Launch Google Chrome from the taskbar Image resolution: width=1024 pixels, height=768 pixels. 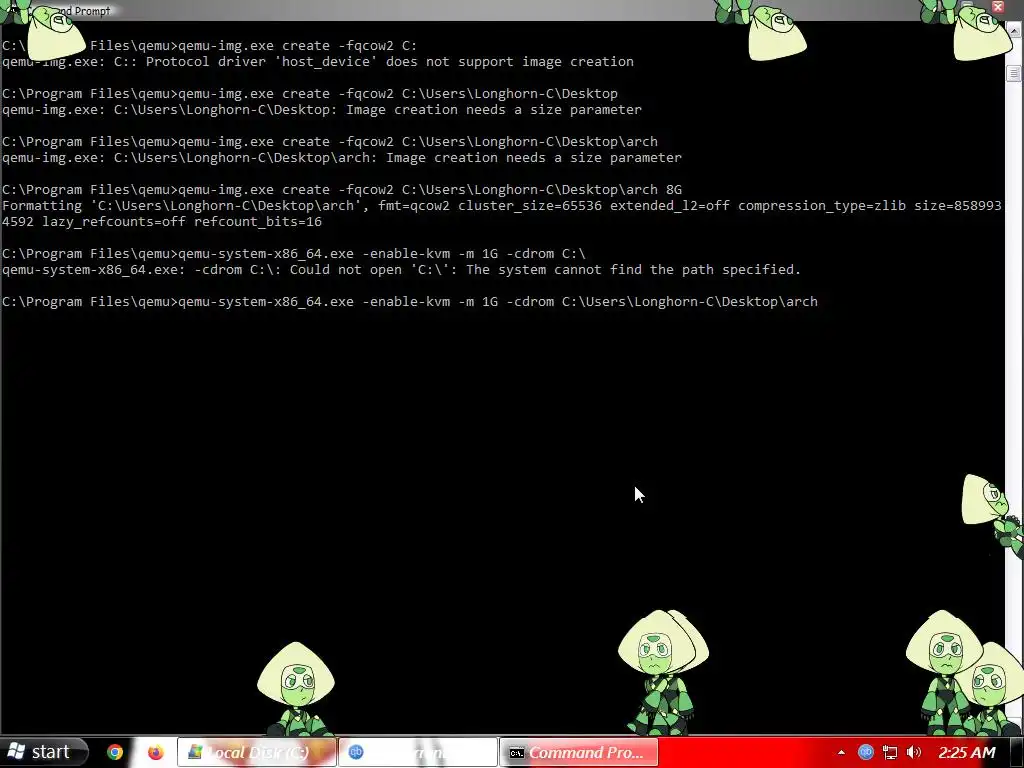click(x=115, y=752)
